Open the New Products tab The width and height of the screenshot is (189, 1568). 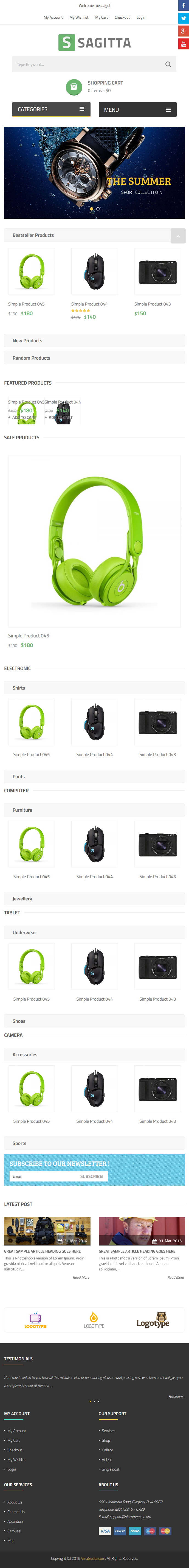point(94,341)
